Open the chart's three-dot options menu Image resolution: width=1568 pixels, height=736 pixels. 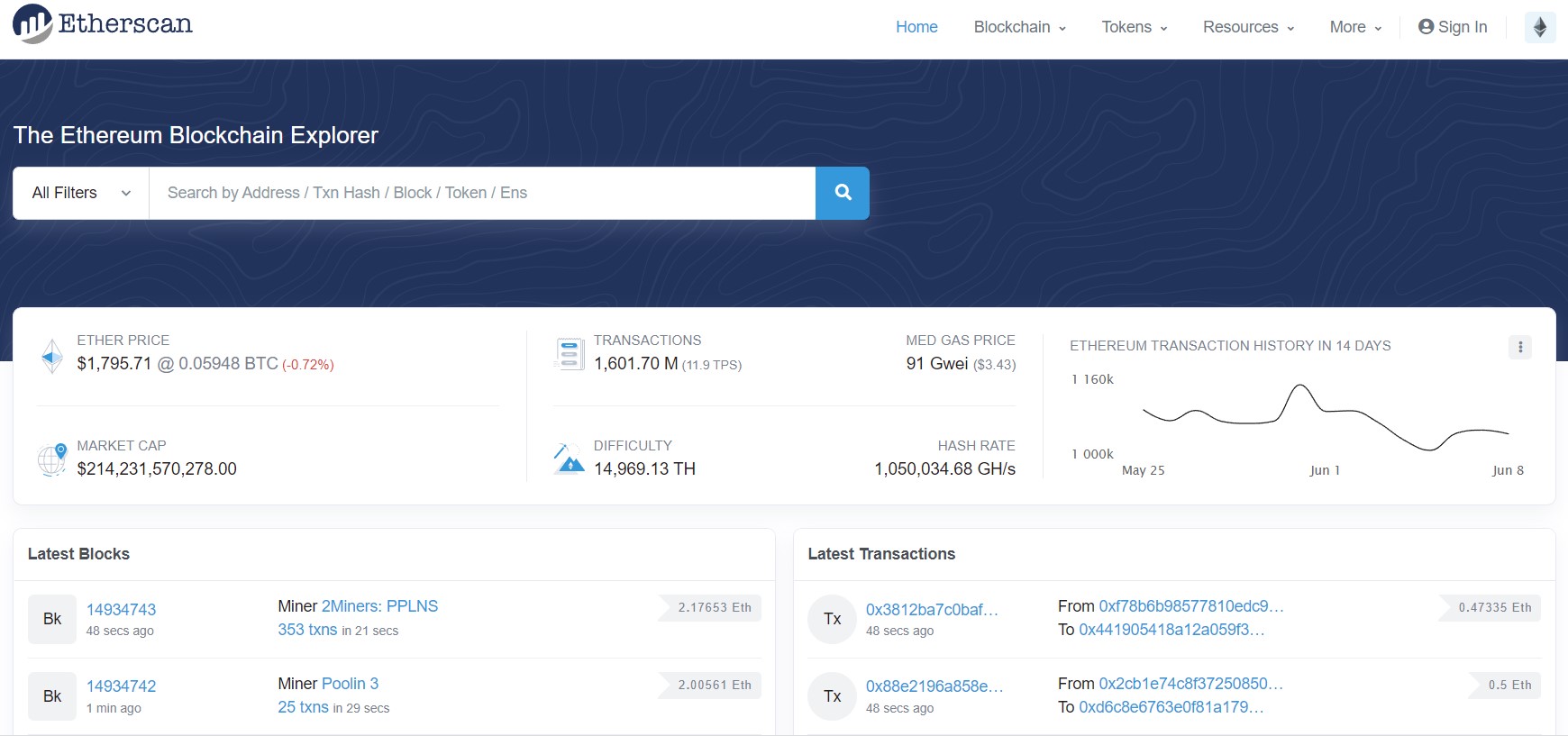(1519, 347)
